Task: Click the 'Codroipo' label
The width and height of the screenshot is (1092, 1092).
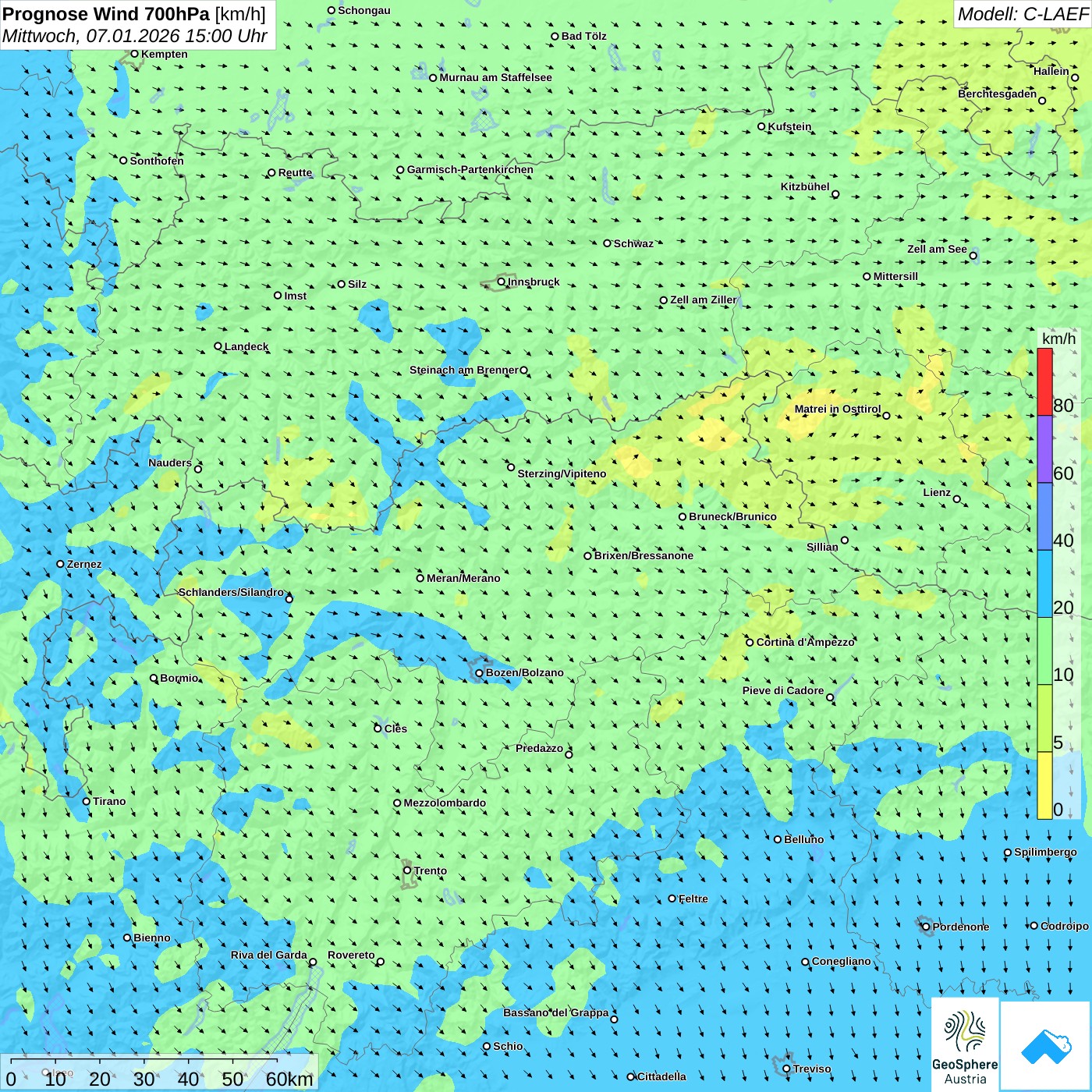Action: point(1065,926)
